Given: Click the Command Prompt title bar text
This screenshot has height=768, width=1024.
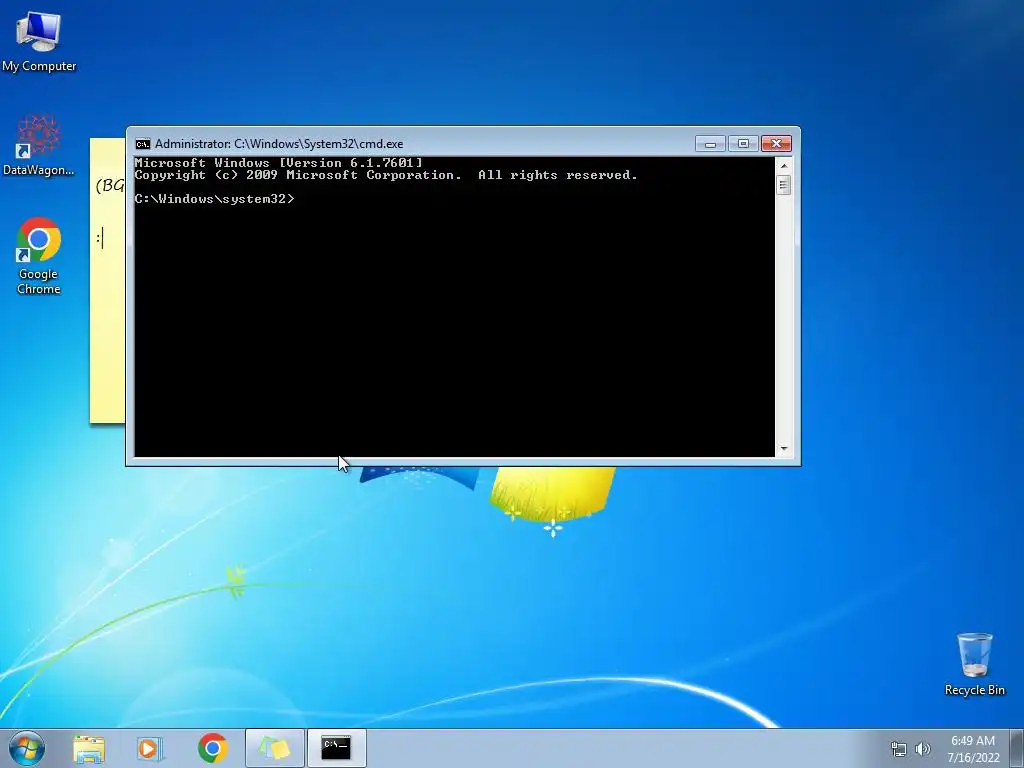Looking at the screenshot, I should pos(279,144).
